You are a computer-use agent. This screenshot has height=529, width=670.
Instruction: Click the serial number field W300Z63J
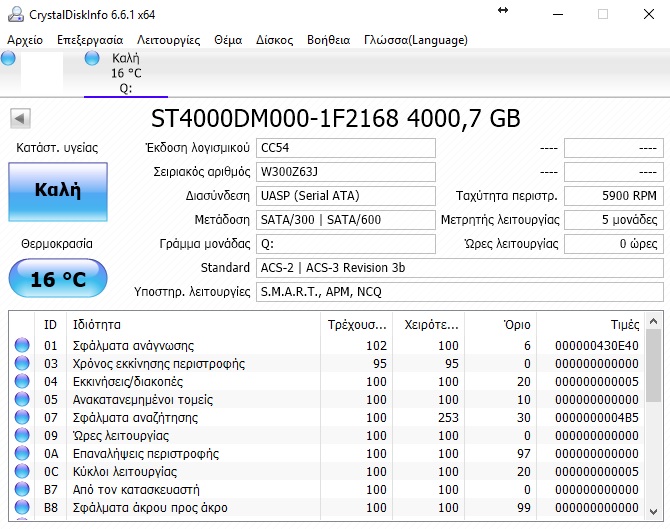[346, 172]
